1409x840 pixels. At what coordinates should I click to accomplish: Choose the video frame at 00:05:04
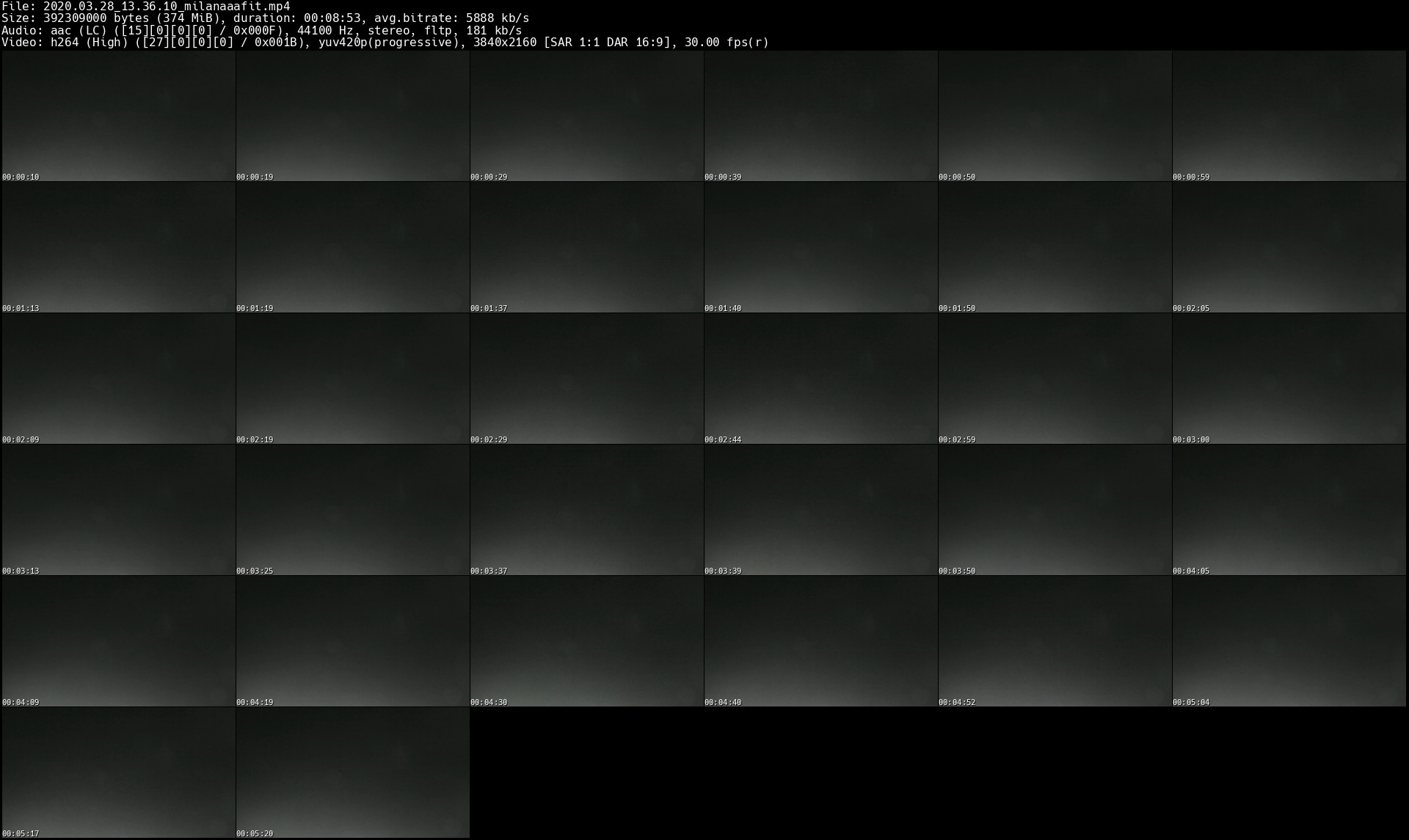(1289, 641)
